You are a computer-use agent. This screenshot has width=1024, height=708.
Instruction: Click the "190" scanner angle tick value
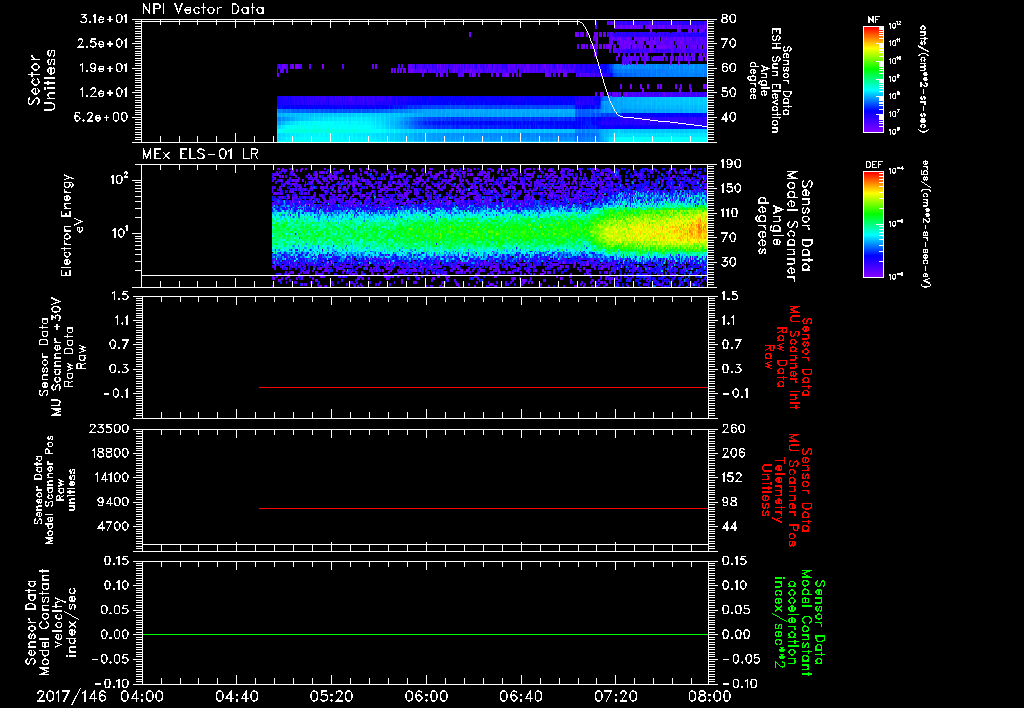point(733,164)
